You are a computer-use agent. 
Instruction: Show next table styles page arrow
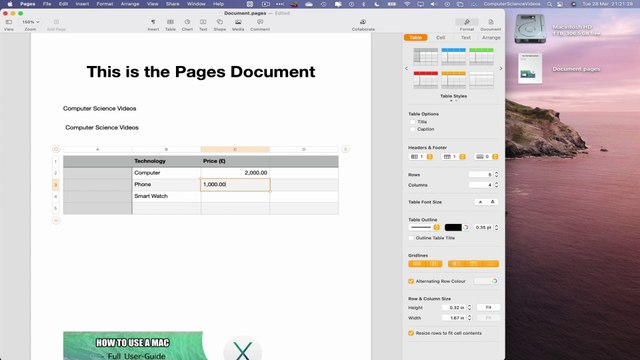[x=501, y=69]
